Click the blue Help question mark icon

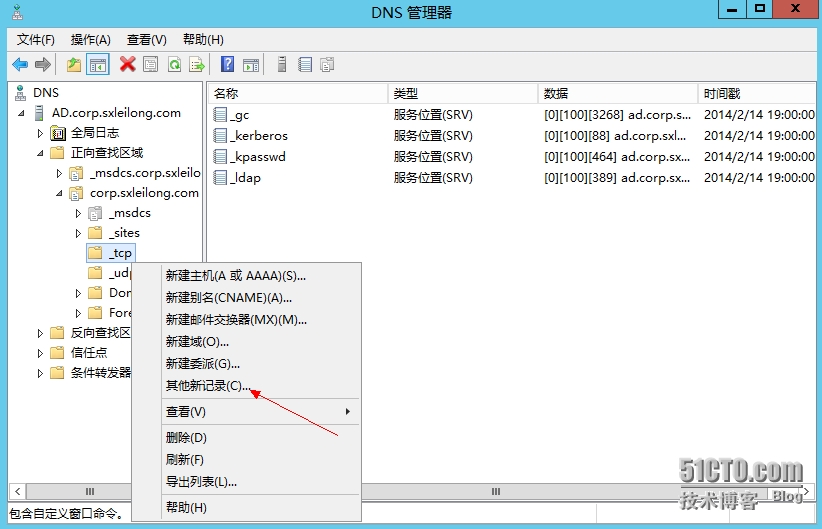pyautogui.click(x=228, y=64)
